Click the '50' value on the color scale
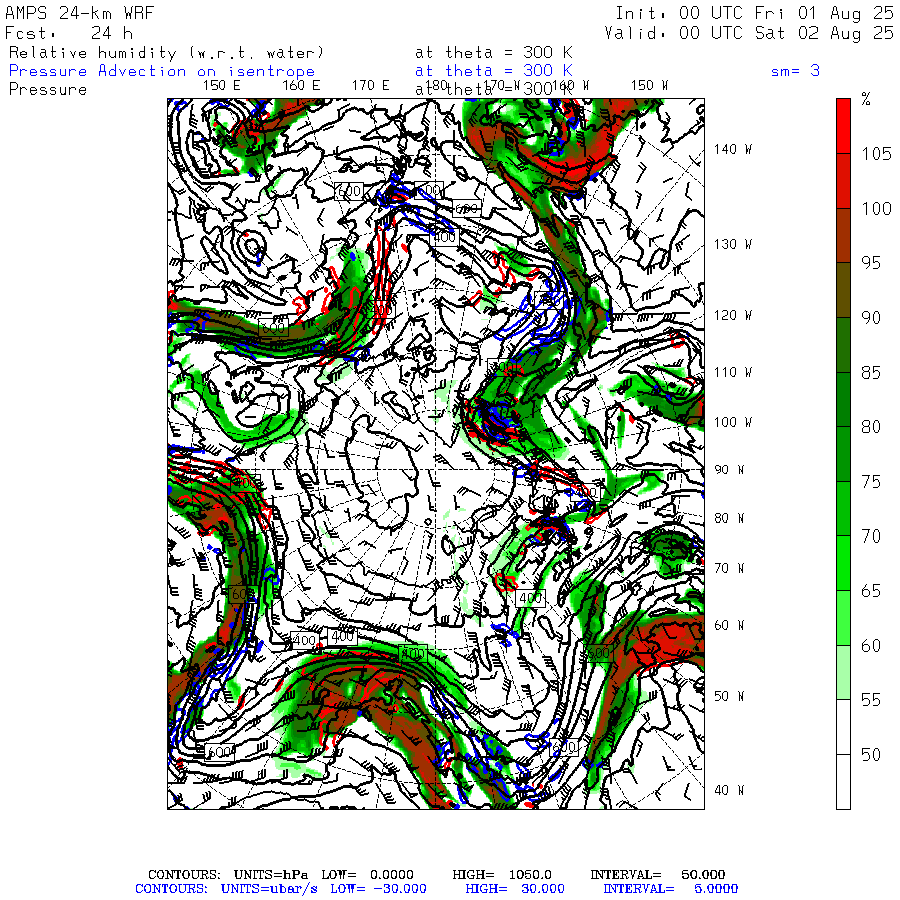 click(871, 755)
